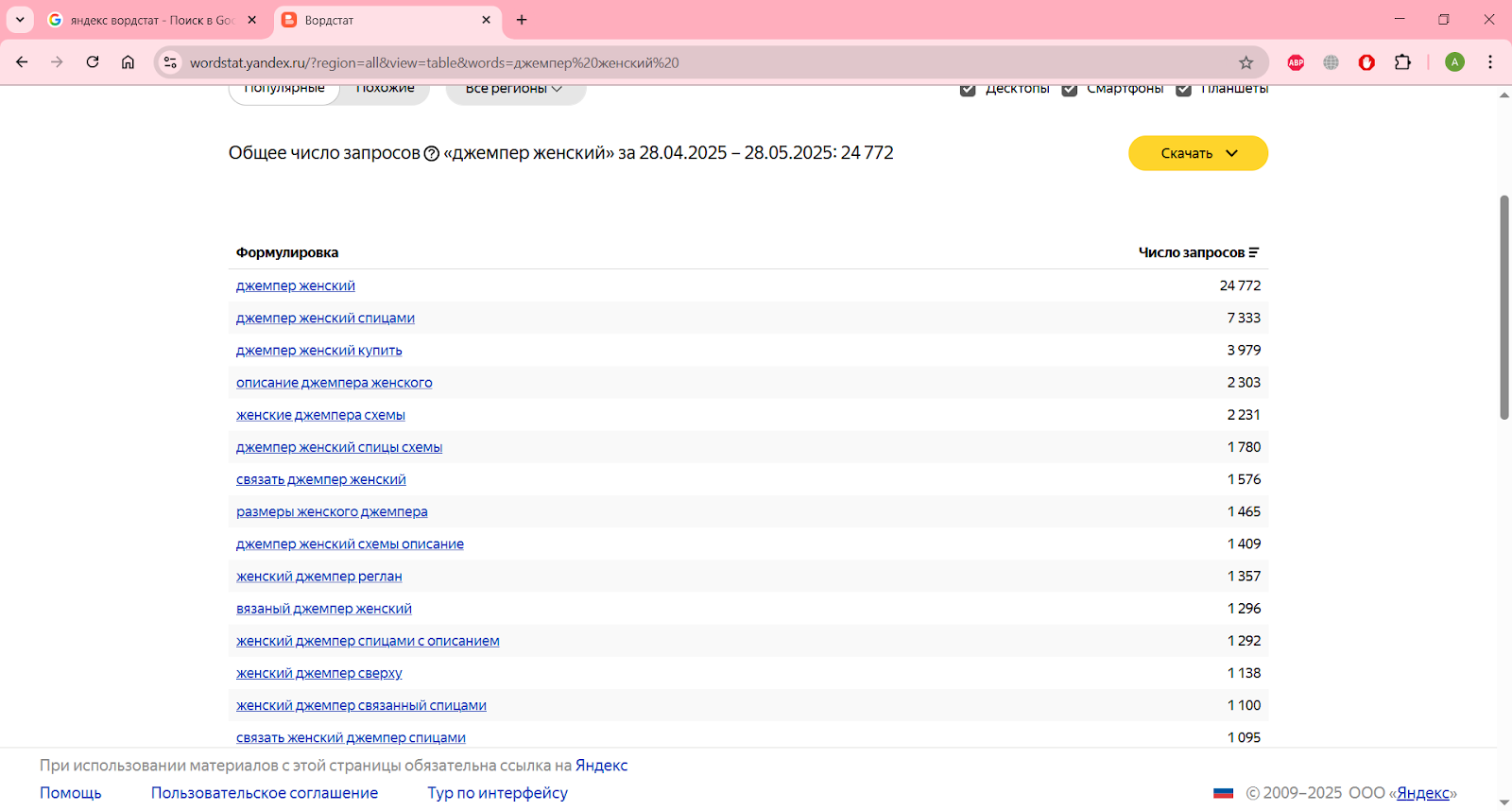
Task: Click the 3 979 request count
Action: click(x=1244, y=350)
